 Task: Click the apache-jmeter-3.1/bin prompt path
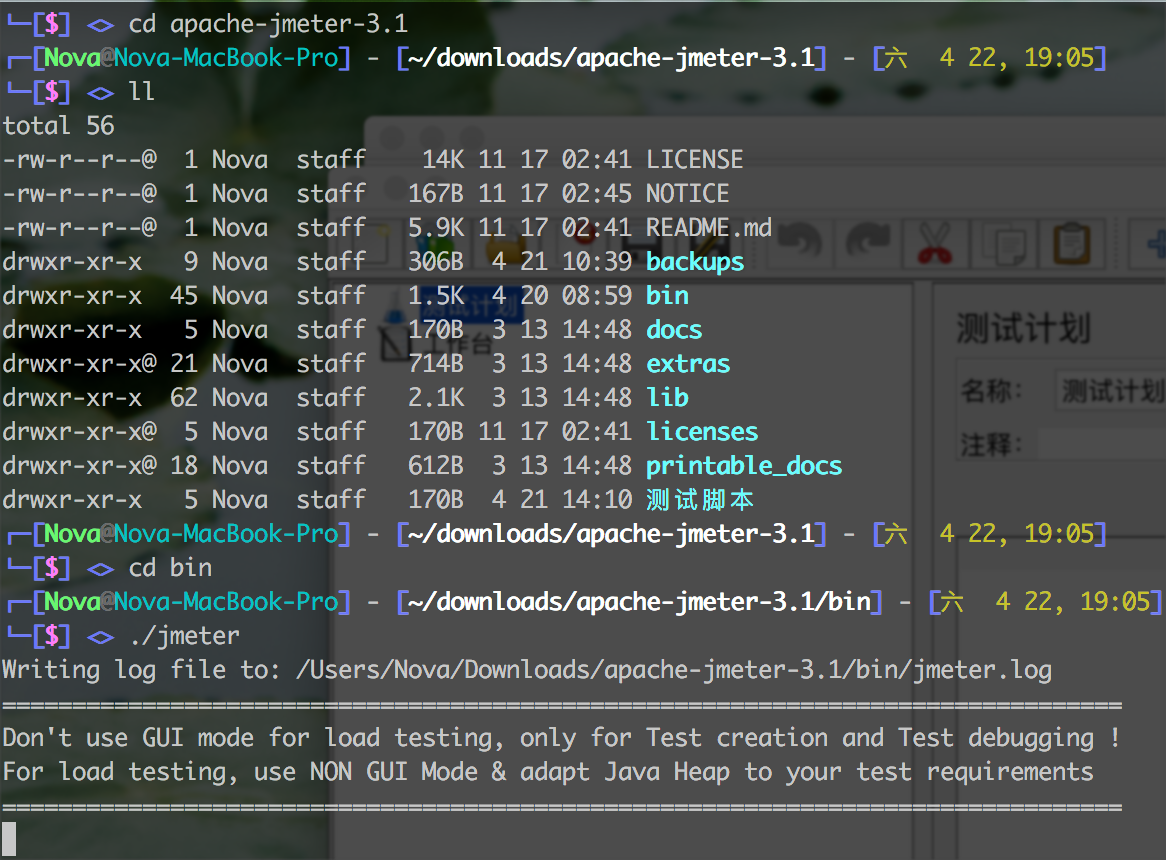point(639,601)
